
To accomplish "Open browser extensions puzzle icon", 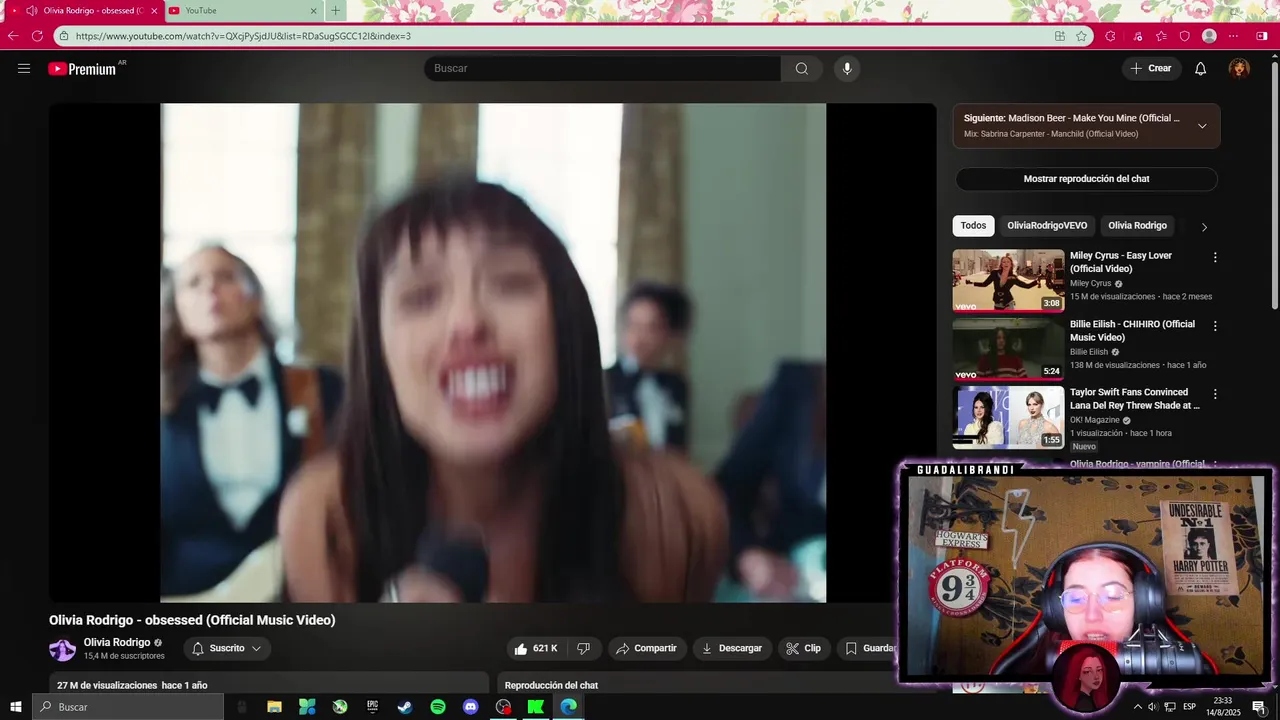I will (x=1110, y=36).
